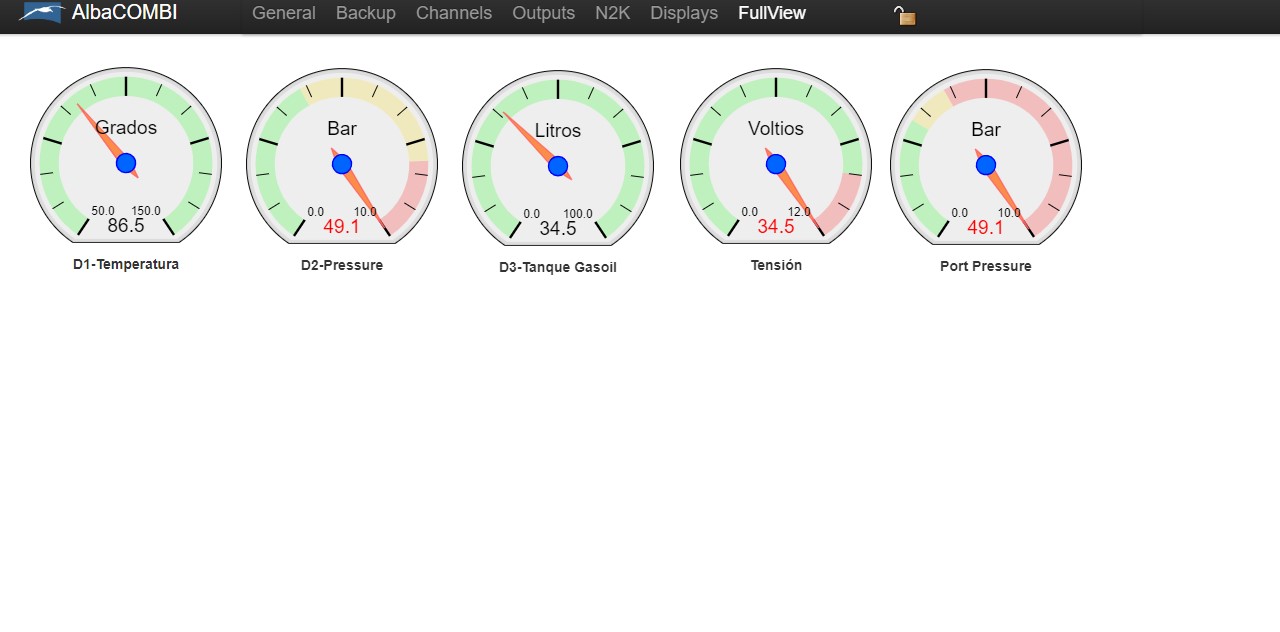Click the 150.0 max label on Temperatura gauge
This screenshot has width=1280, height=632.
[x=146, y=211]
